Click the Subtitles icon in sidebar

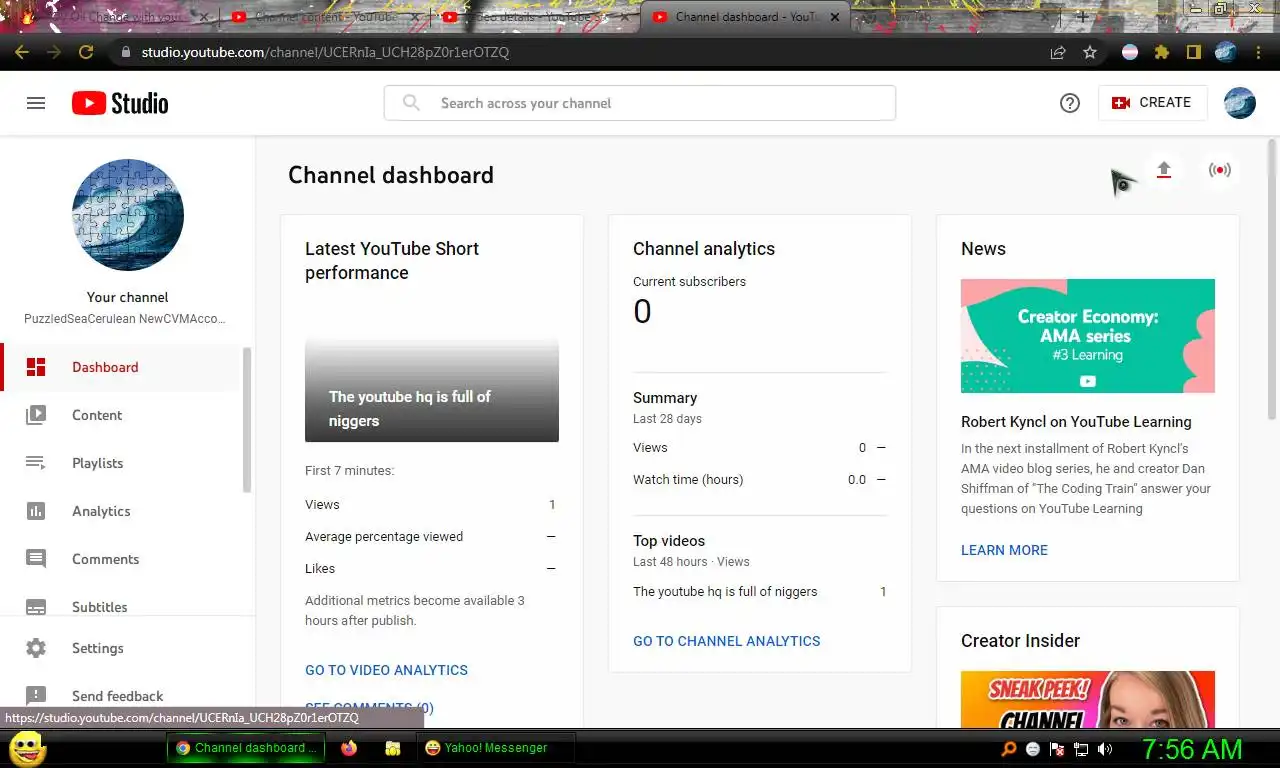click(x=36, y=607)
